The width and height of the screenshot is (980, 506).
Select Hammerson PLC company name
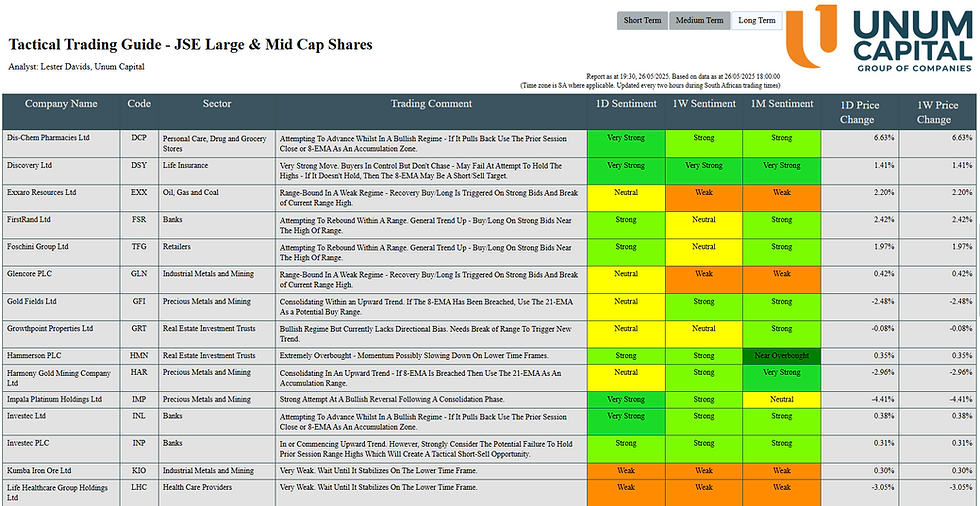pos(34,355)
